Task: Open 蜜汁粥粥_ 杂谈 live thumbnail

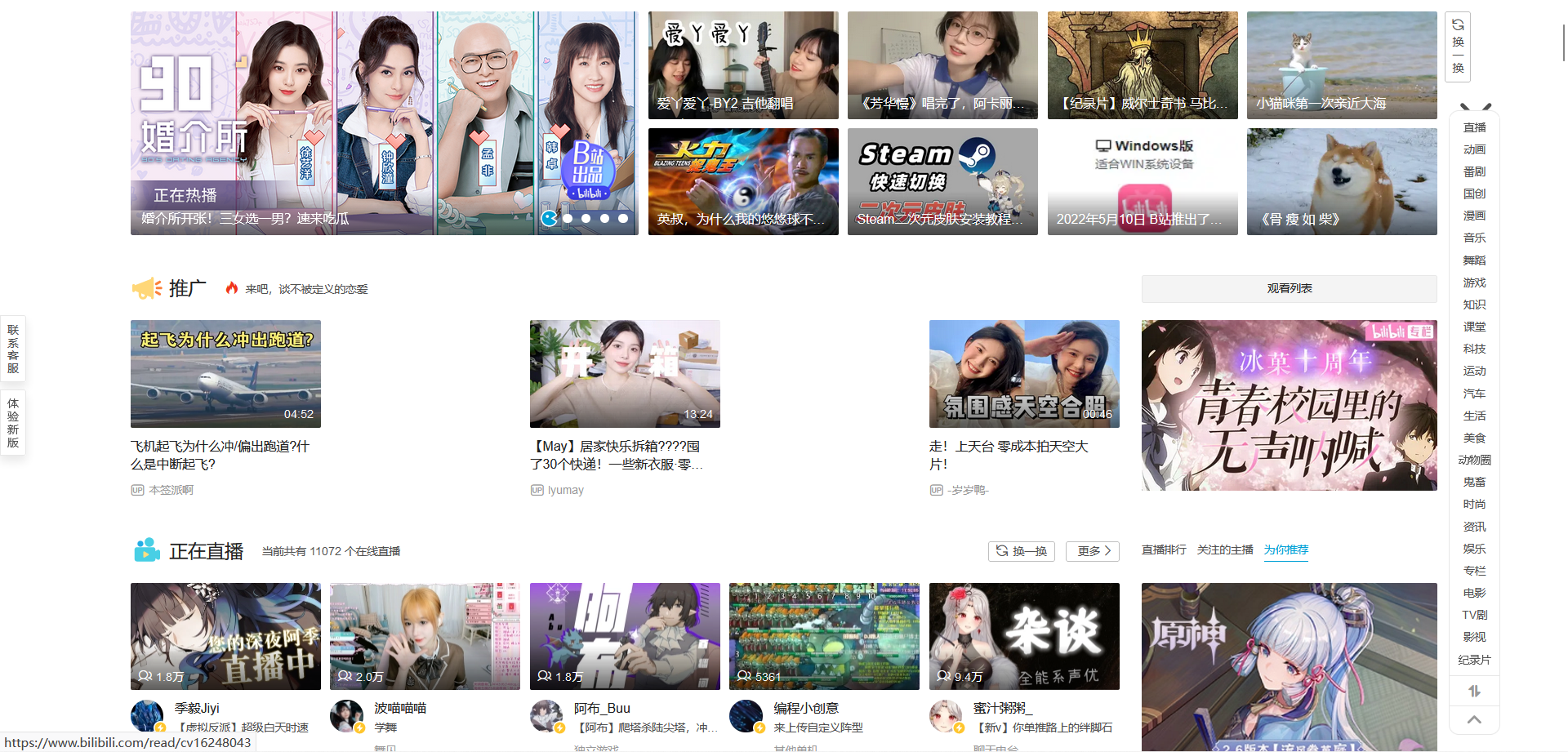Action: click(x=1024, y=636)
